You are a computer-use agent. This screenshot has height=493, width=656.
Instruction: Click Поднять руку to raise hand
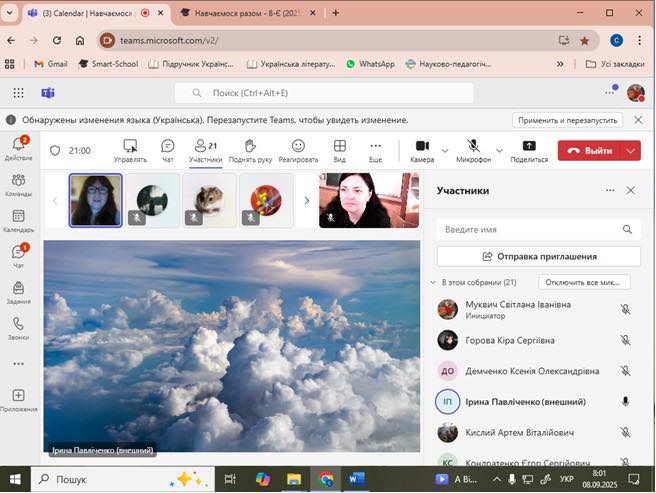pos(248,150)
